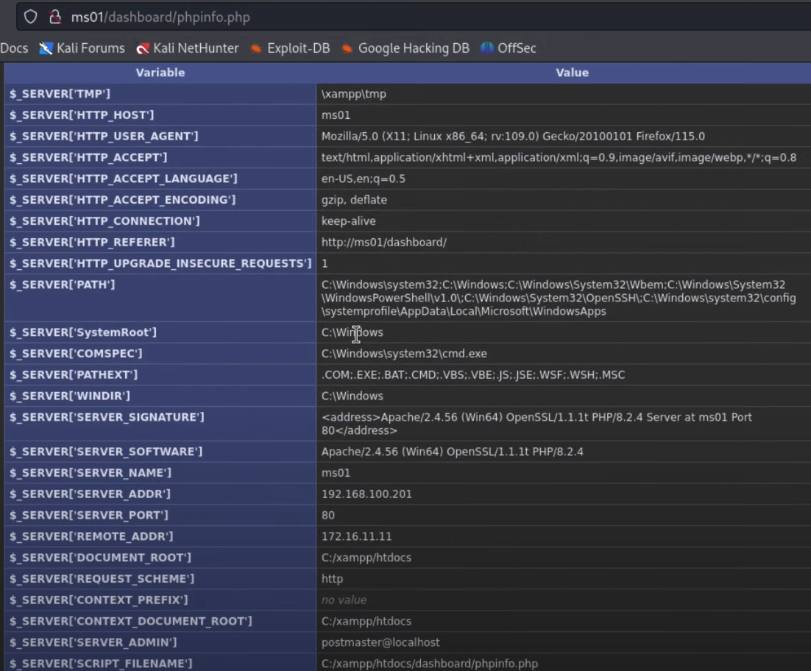This screenshot has width=811, height=671.
Task: Click the http://ms01/dashboard/ referer value
Action: 383,242
